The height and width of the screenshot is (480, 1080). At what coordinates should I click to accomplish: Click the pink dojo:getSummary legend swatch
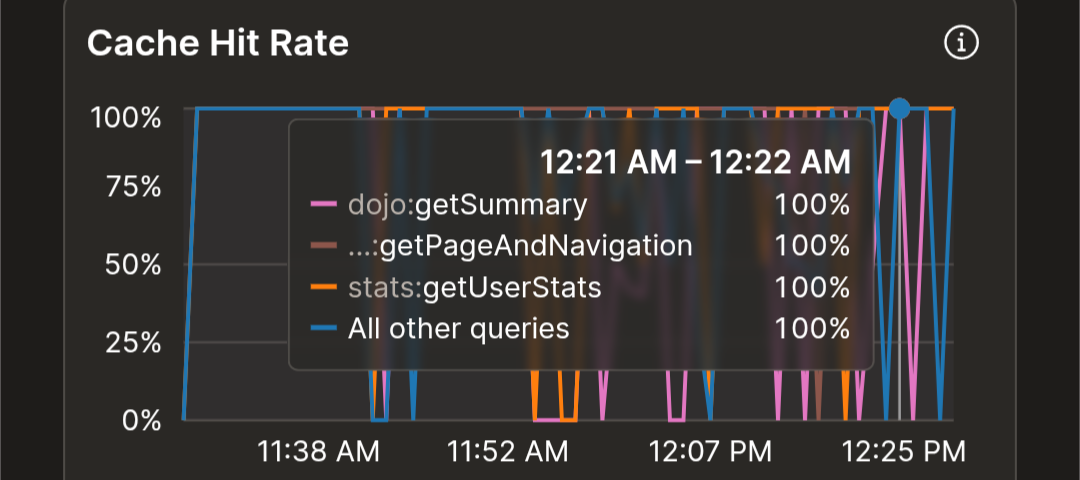(324, 205)
